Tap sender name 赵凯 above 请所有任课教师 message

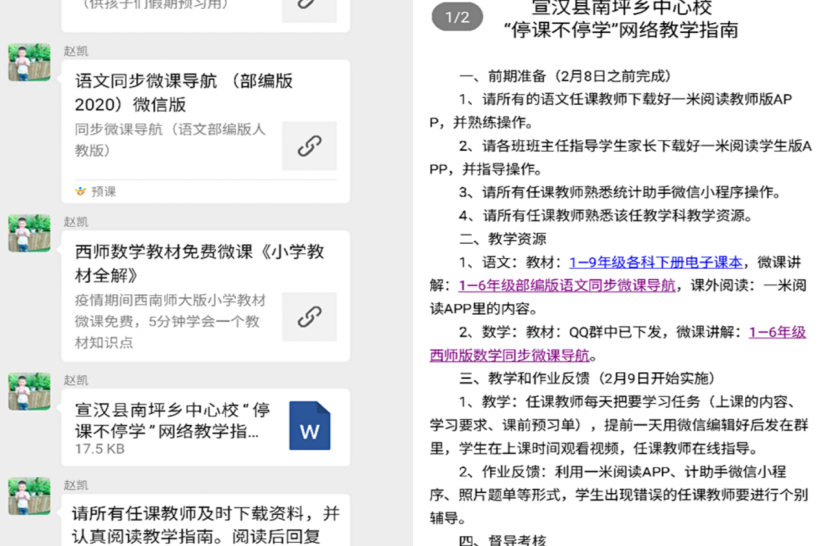point(76,485)
